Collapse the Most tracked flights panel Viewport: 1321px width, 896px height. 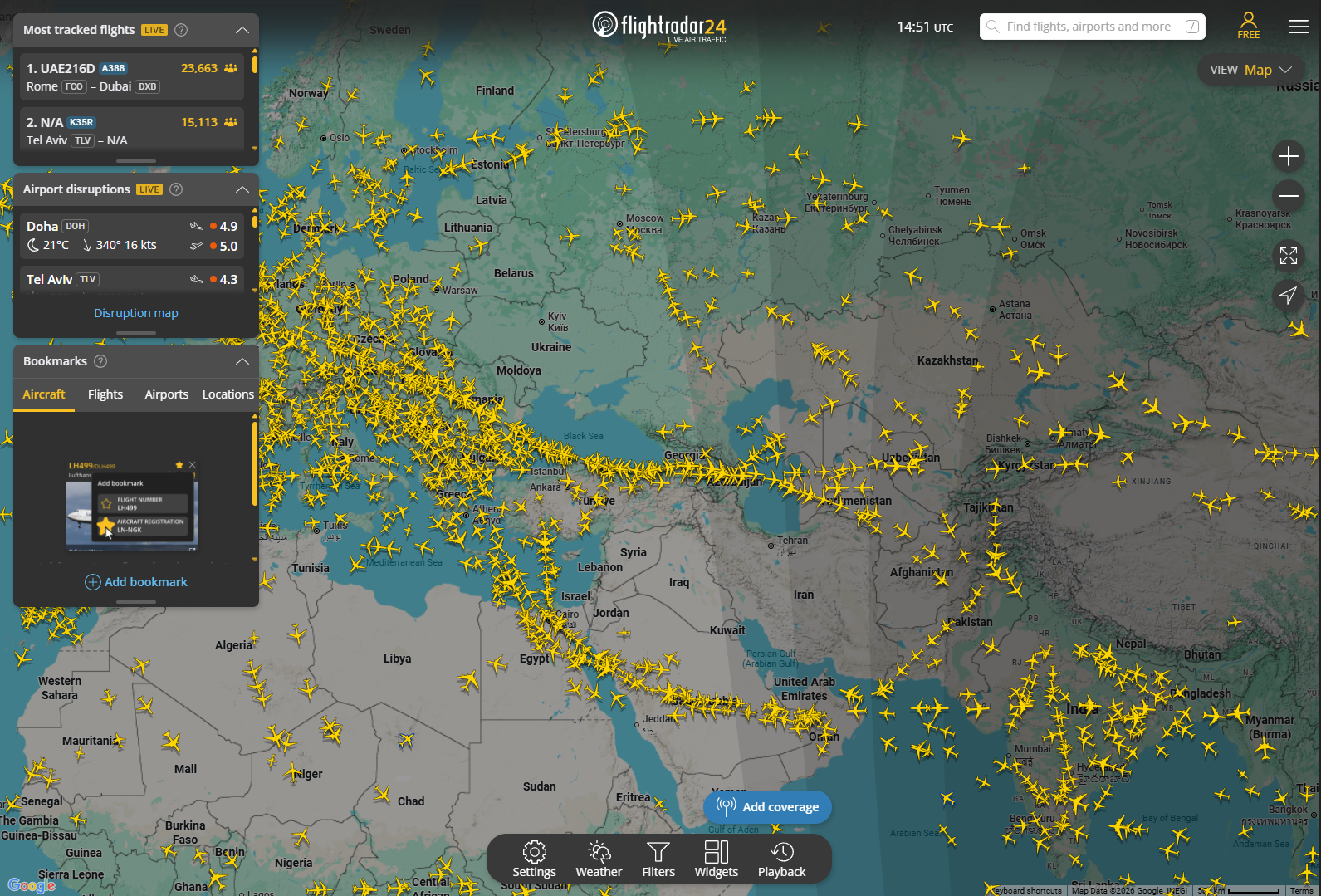coord(242,30)
